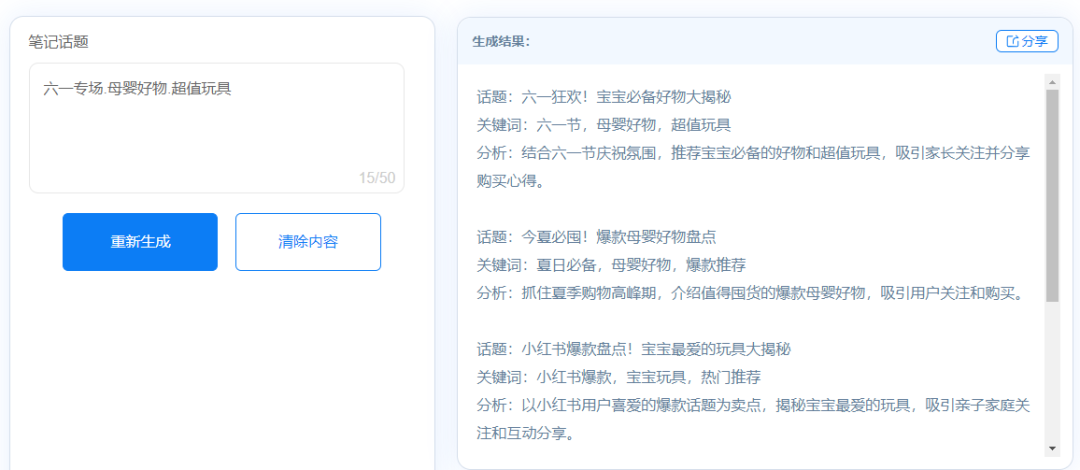Click the 重新生成 regenerate button
This screenshot has width=1080, height=470.
tap(140, 242)
